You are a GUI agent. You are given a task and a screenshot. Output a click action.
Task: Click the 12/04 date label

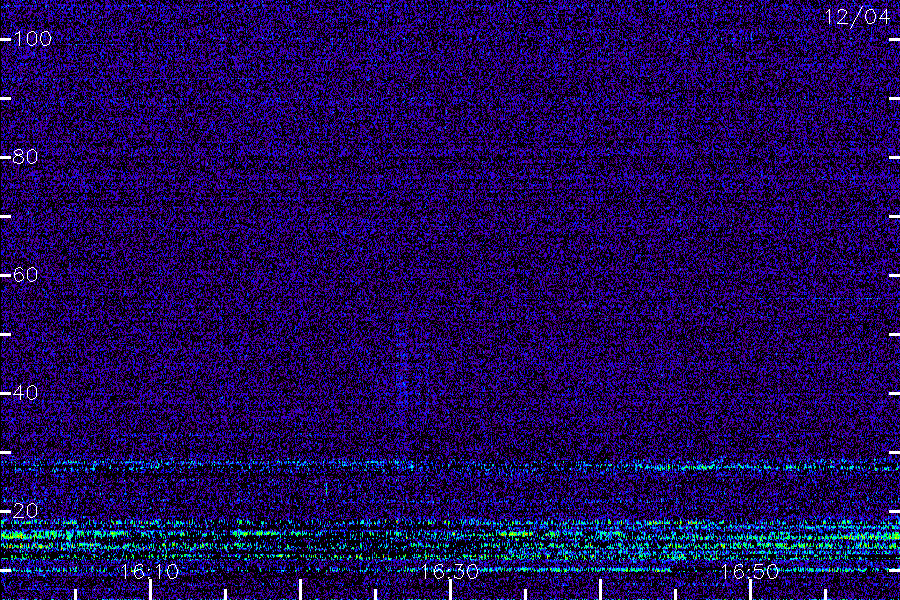click(x=857, y=17)
